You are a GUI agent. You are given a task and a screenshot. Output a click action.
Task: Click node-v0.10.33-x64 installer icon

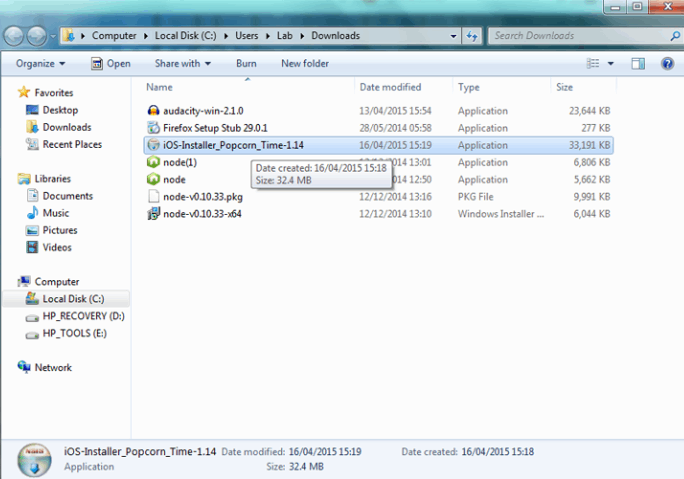point(153,214)
